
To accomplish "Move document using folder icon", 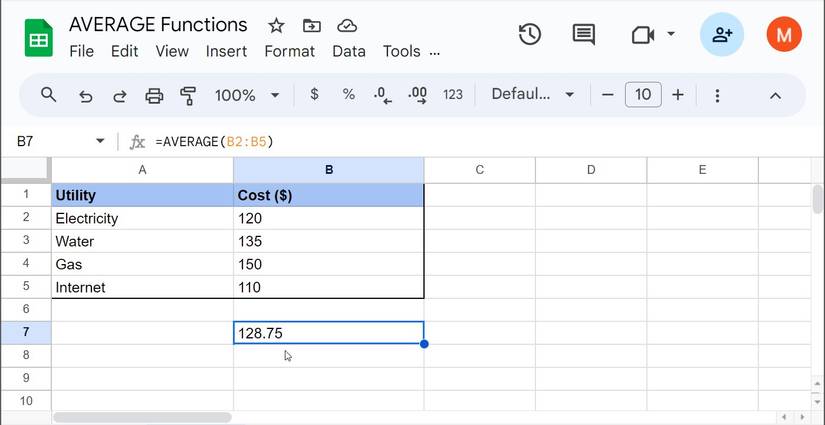I will click(312, 26).
